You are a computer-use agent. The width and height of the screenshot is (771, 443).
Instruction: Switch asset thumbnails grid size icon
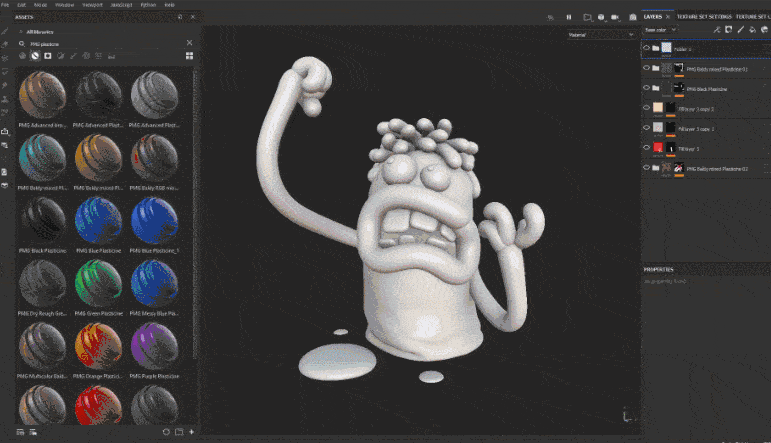coord(189,56)
